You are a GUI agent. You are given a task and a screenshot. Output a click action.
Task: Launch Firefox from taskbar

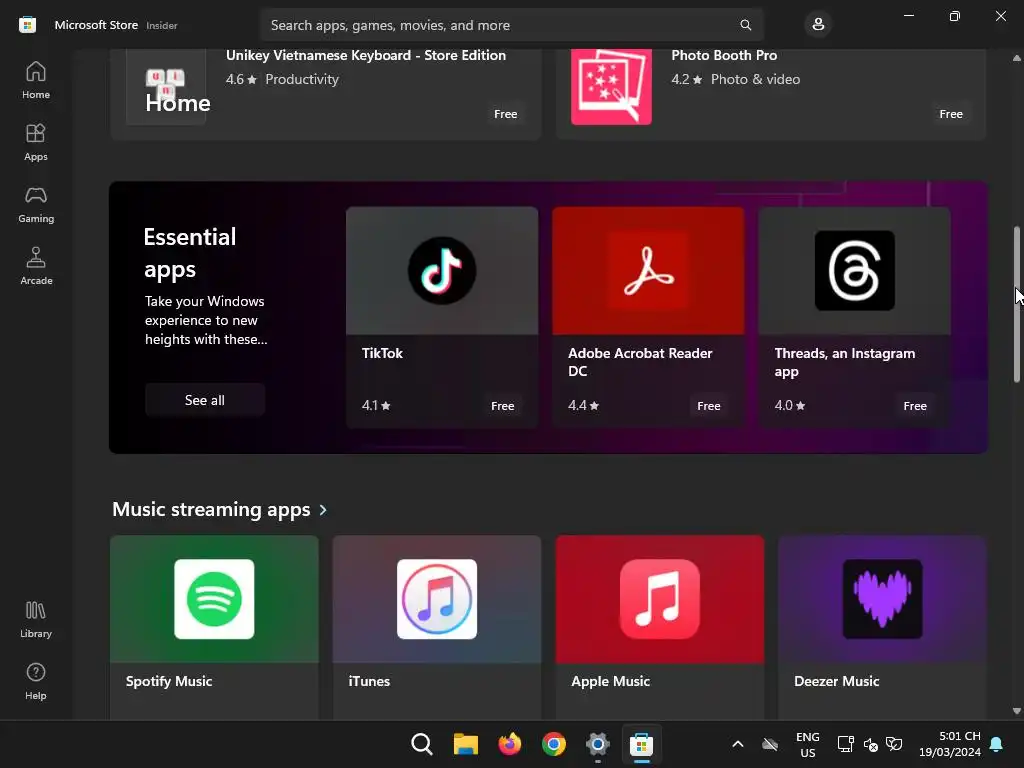coord(509,744)
